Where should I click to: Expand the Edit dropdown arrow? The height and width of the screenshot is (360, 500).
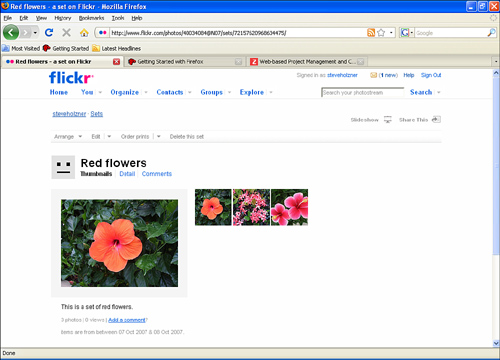tap(109, 137)
